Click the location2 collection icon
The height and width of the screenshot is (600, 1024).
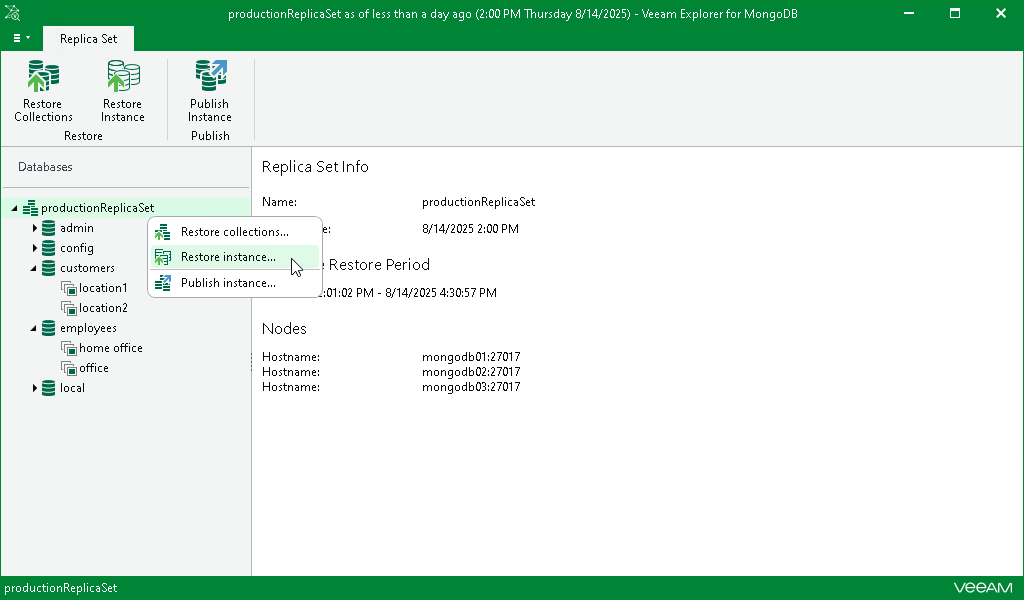(69, 308)
